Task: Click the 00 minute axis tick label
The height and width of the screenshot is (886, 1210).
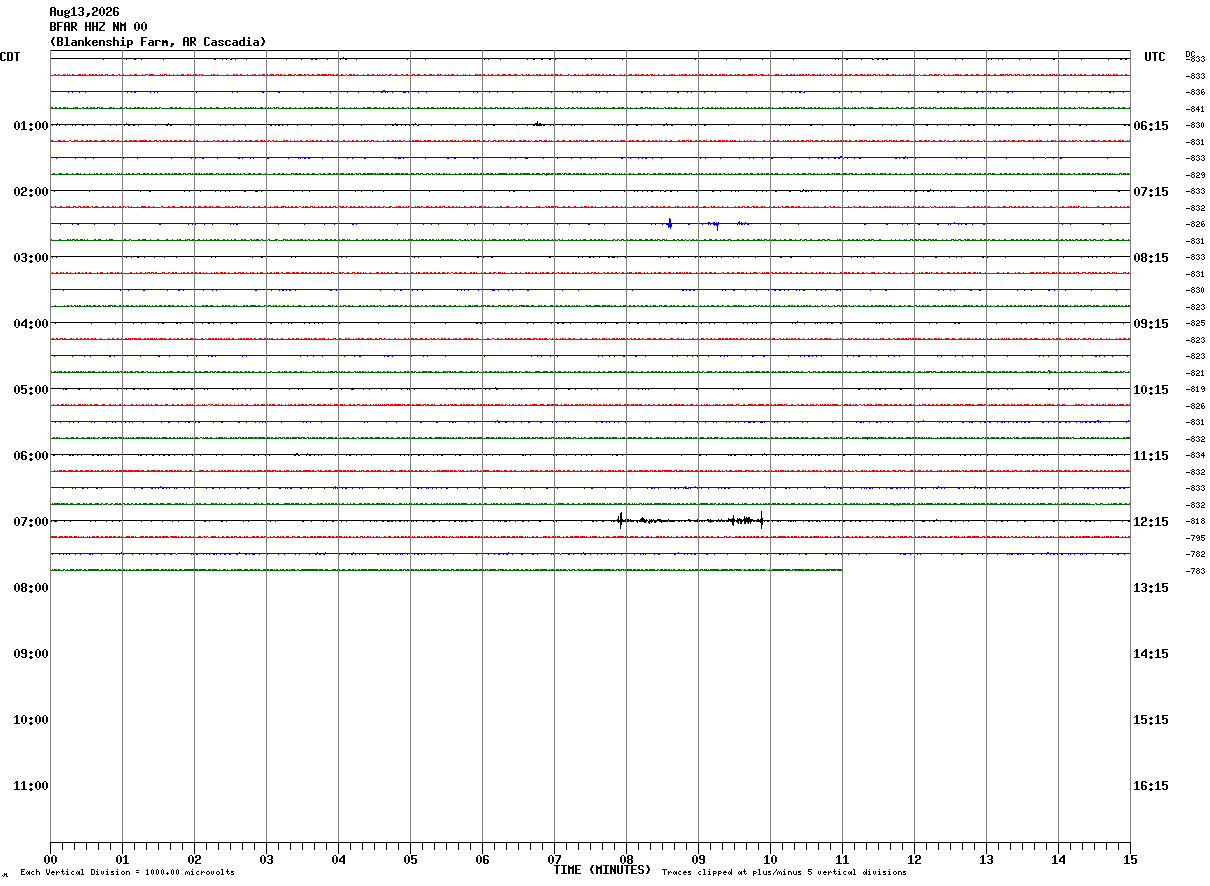Action: pos(50,859)
